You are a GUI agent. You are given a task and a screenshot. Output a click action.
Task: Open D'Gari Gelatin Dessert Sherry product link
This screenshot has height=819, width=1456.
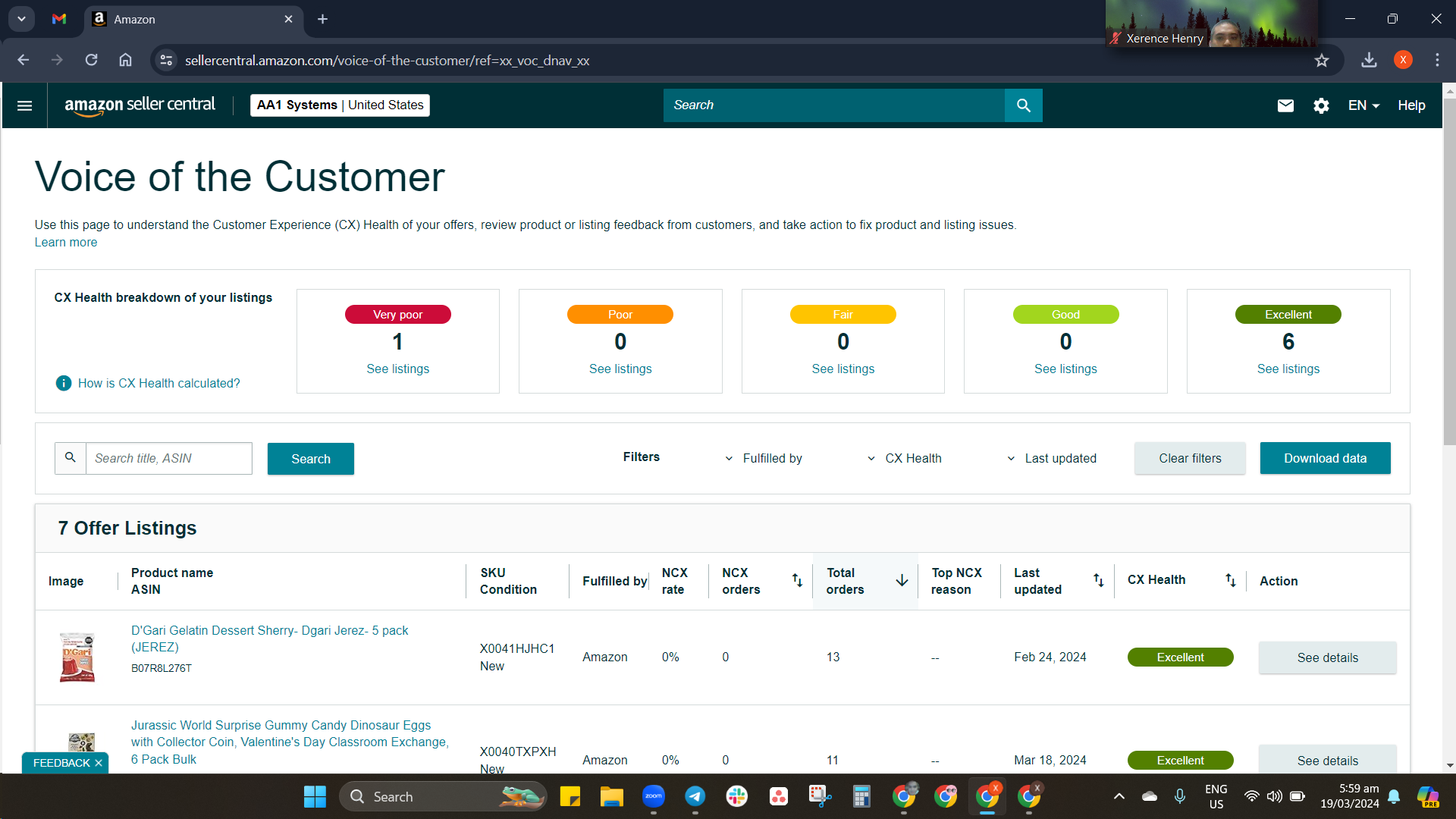click(269, 639)
